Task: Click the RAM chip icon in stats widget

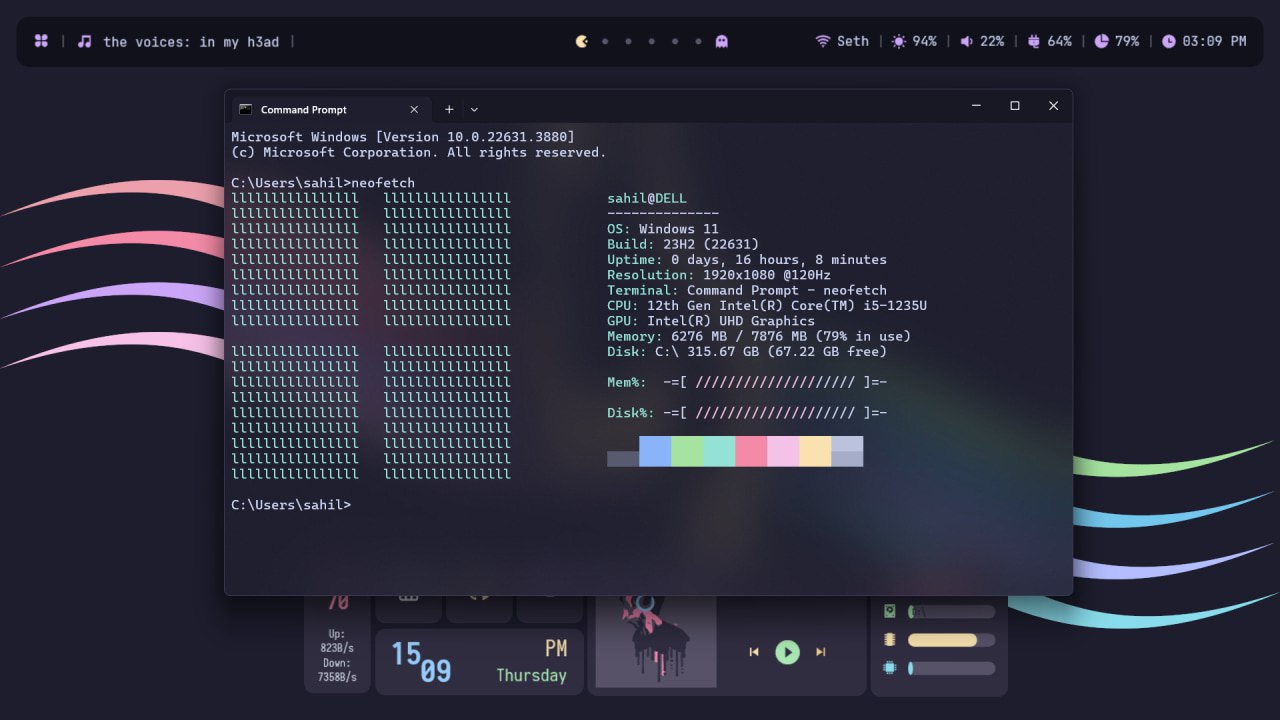Action: (890, 640)
